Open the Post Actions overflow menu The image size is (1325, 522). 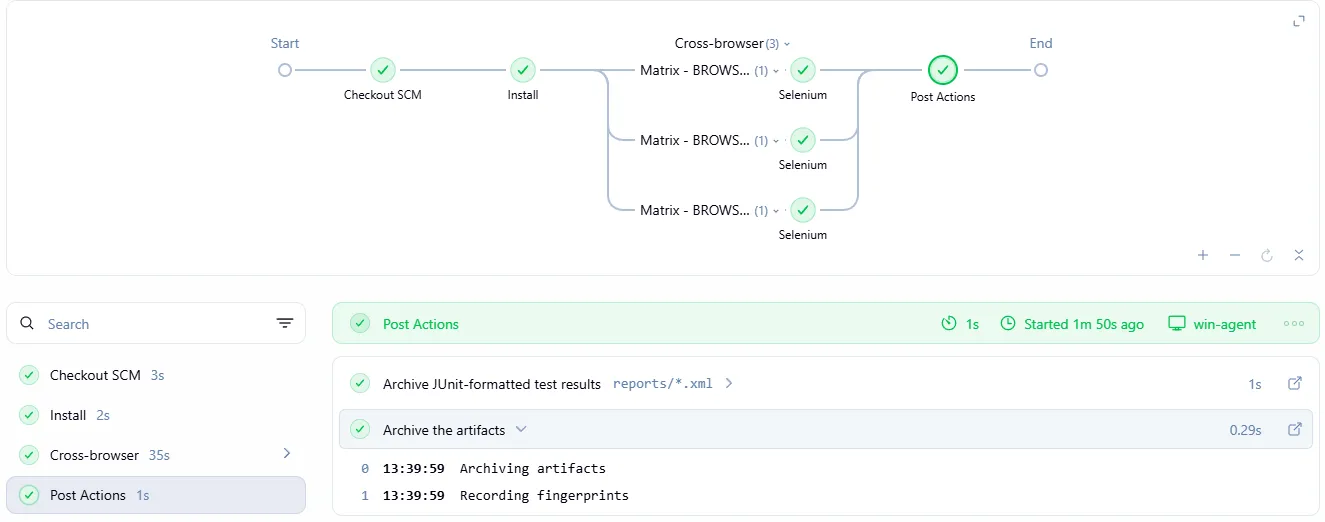1294,324
